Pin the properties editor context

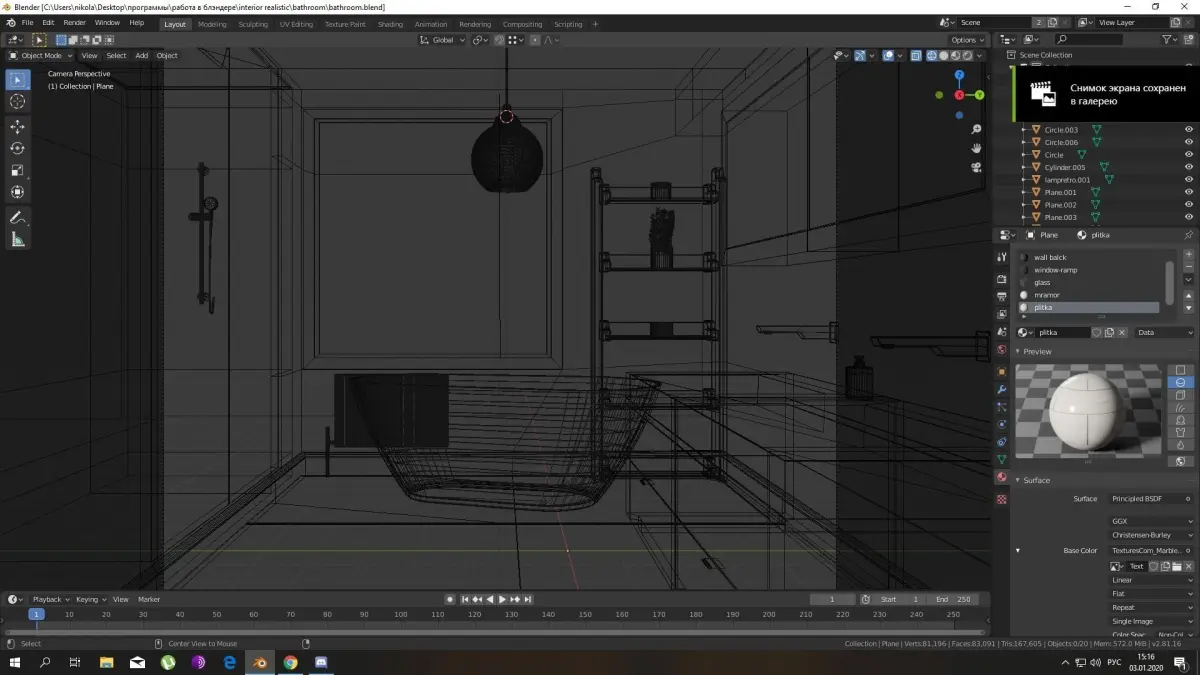[1188, 235]
